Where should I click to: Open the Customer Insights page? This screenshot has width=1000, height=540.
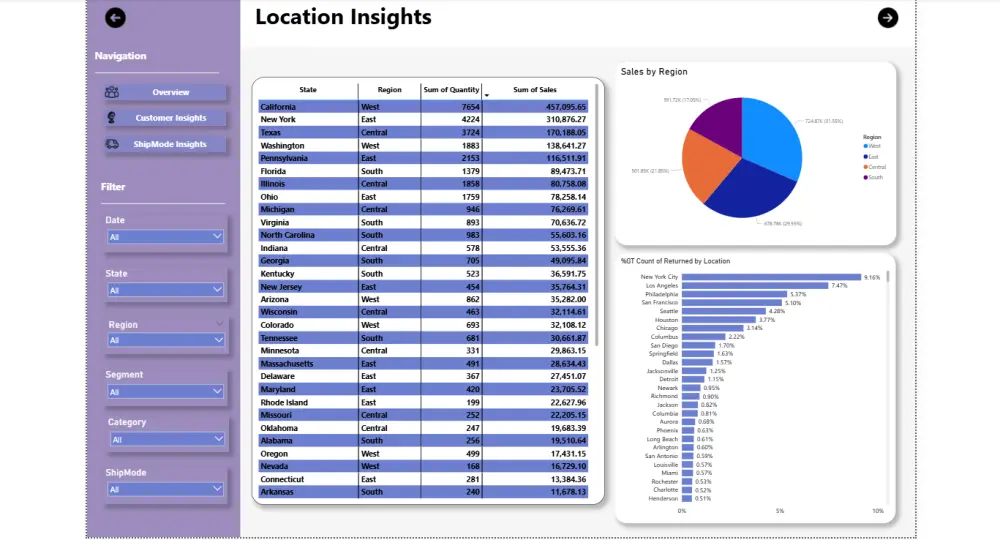(165, 118)
